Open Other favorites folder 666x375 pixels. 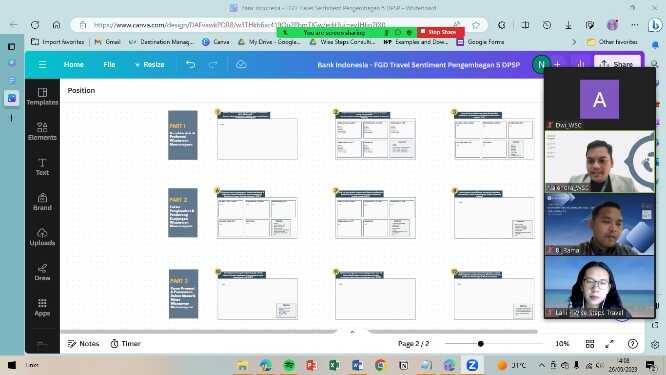(612, 42)
